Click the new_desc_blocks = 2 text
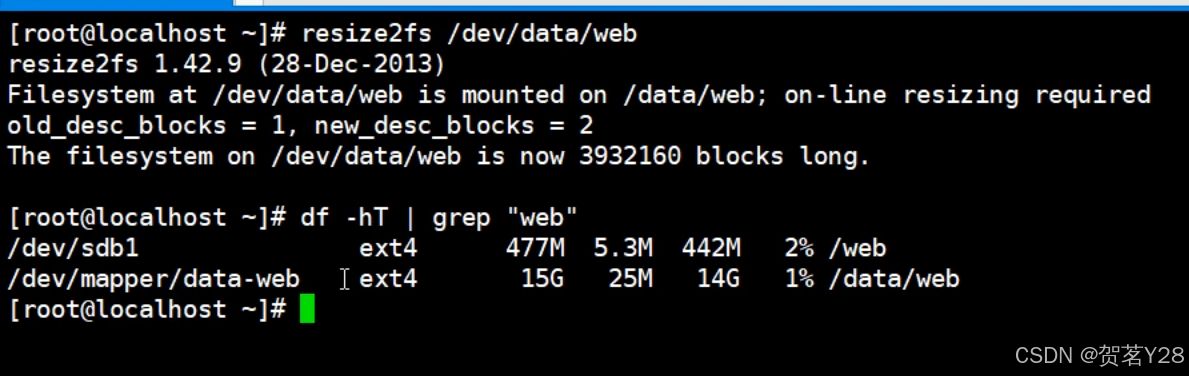This screenshot has width=1189, height=376. [453, 126]
